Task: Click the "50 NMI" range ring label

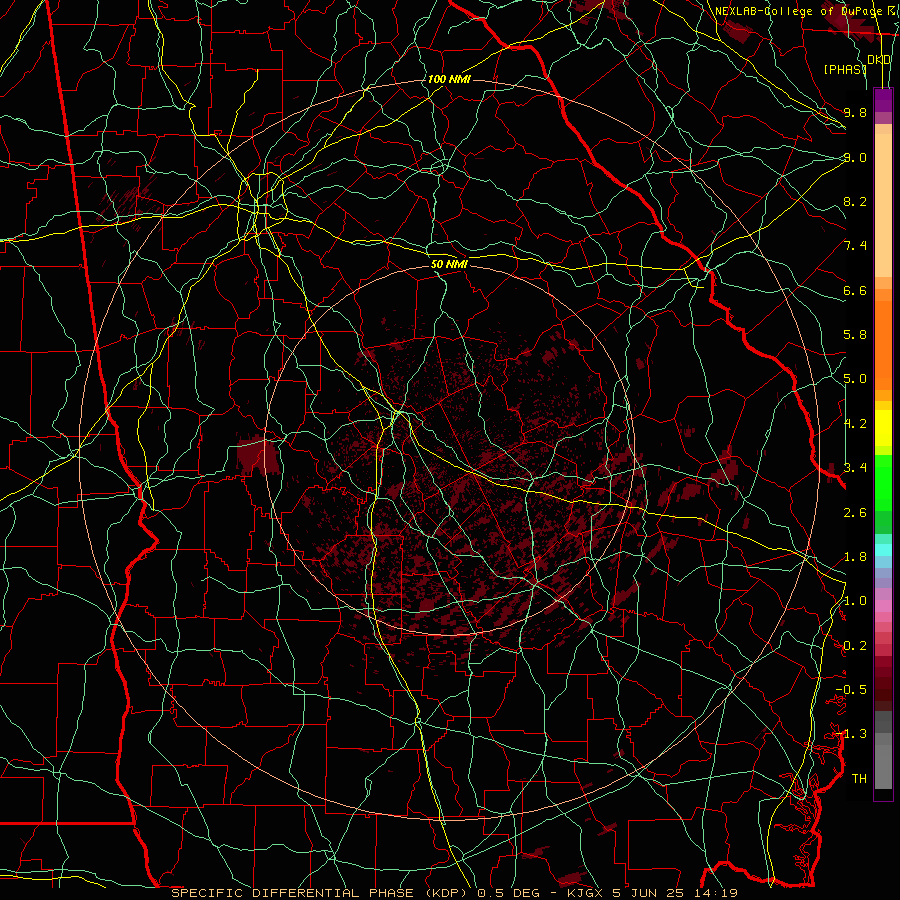Action: tap(449, 264)
